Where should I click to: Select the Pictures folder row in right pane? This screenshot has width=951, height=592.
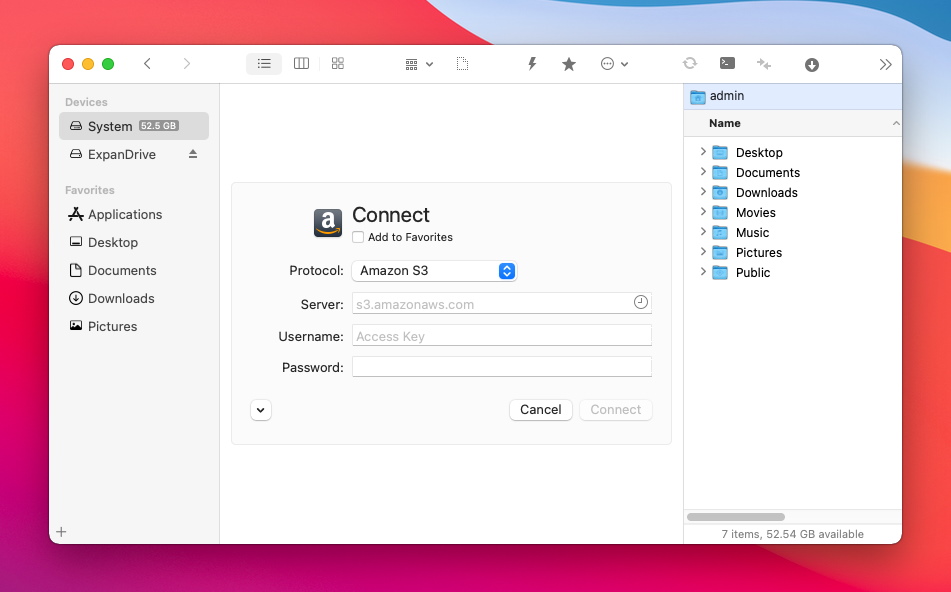pyautogui.click(x=793, y=252)
